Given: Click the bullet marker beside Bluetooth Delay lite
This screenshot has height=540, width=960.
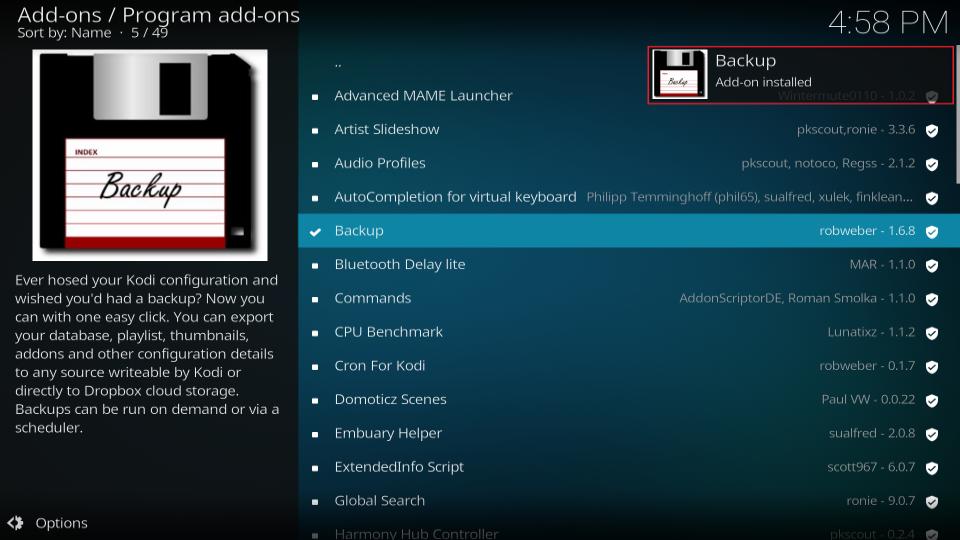Looking at the screenshot, I should tap(315, 266).
